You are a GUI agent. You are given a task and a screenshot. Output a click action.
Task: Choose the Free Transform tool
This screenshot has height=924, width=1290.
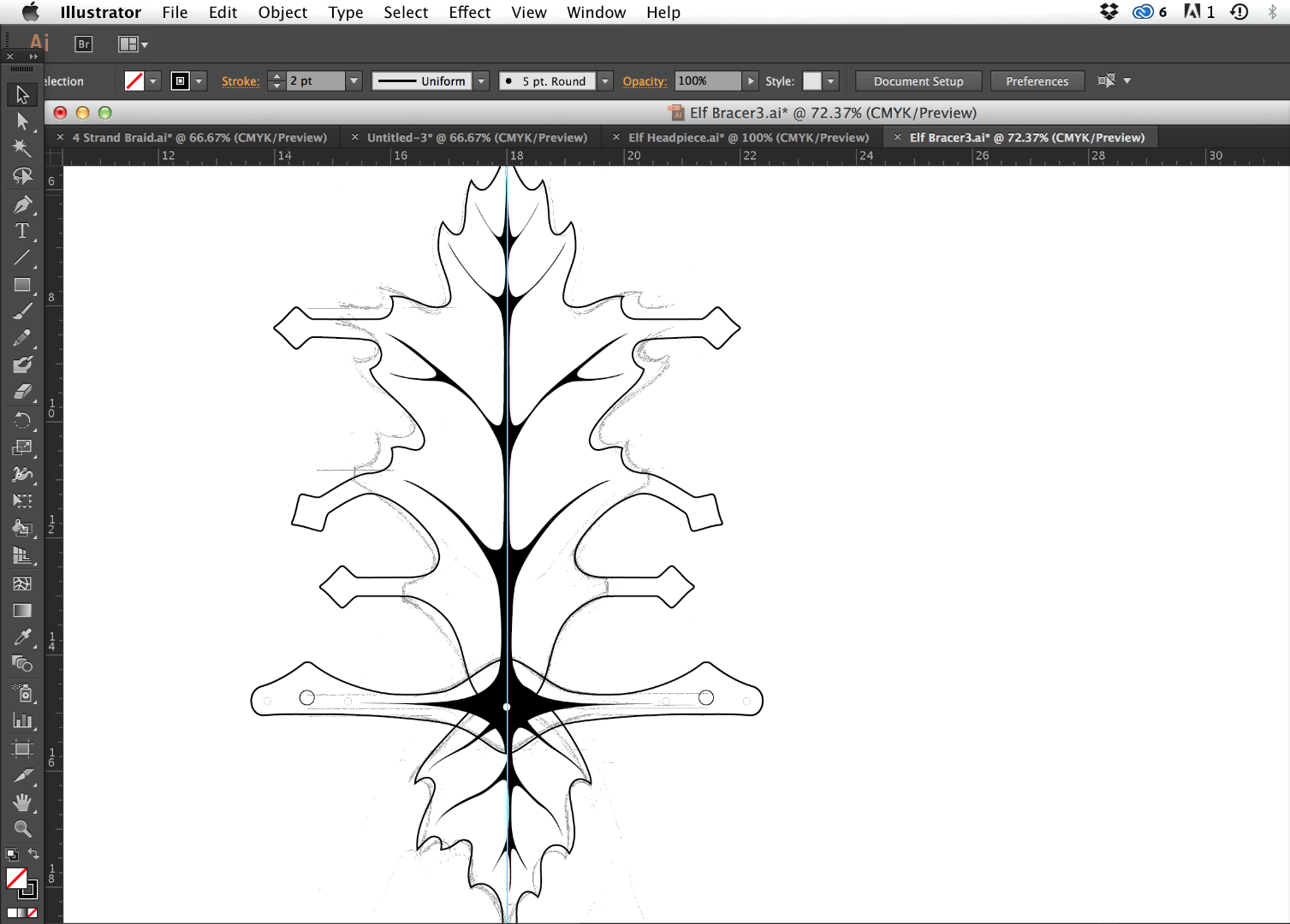click(x=22, y=500)
